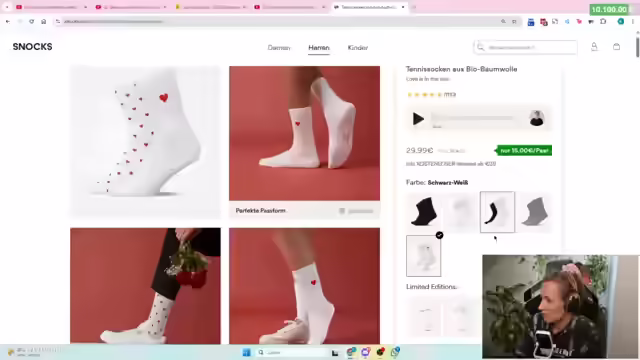Image resolution: width=640 pixels, height=360 pixels.
Task: Open the browser profile avatar
Action: [x=620, y=22]
